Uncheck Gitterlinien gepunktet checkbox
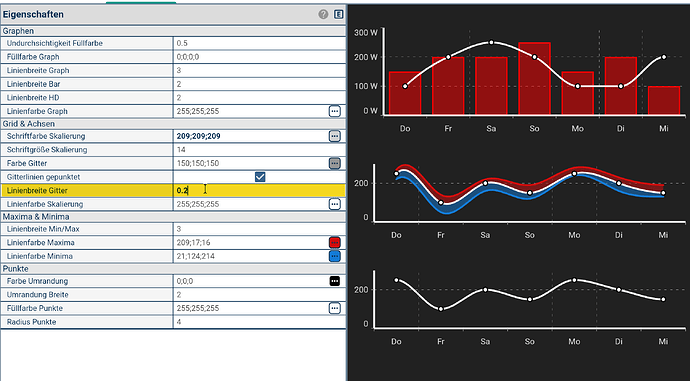 coord(260,177)
